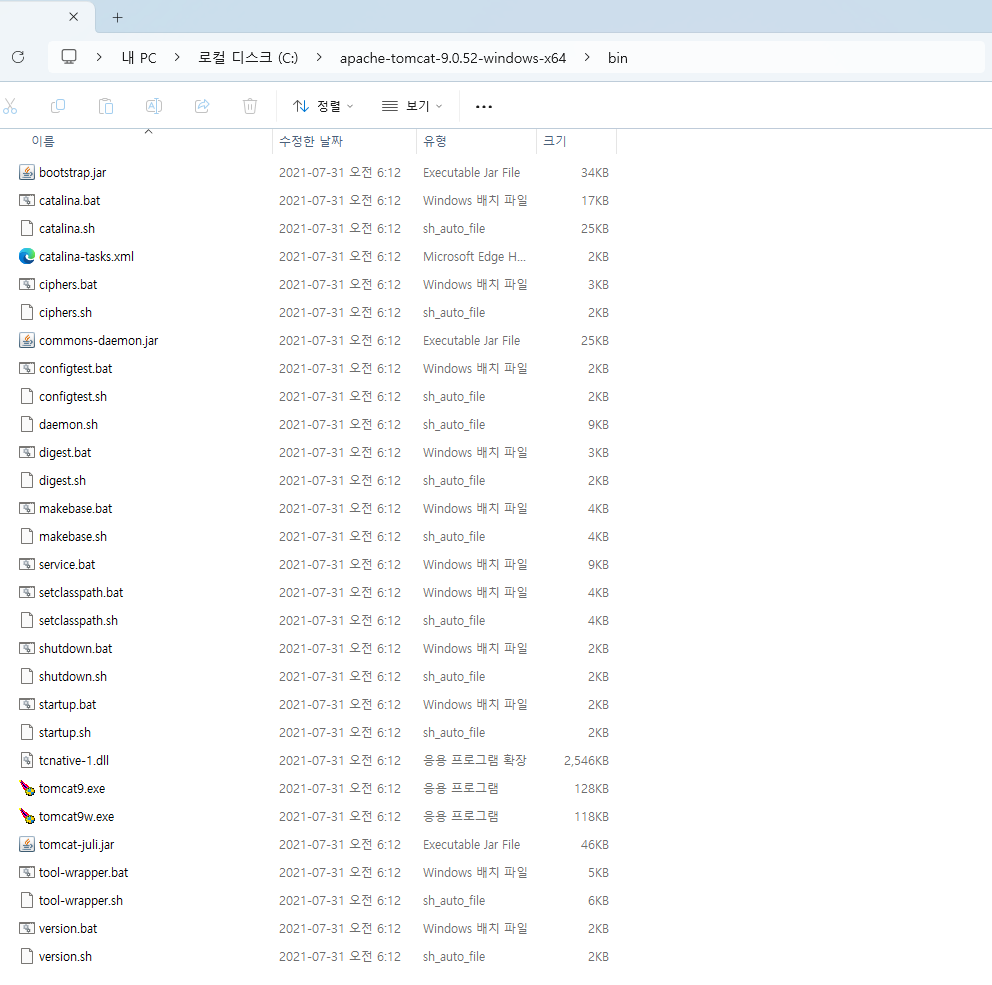The image size is (992, 985).
Task: Select the bootstrap.jar file icon
Action: pos(27,173)
